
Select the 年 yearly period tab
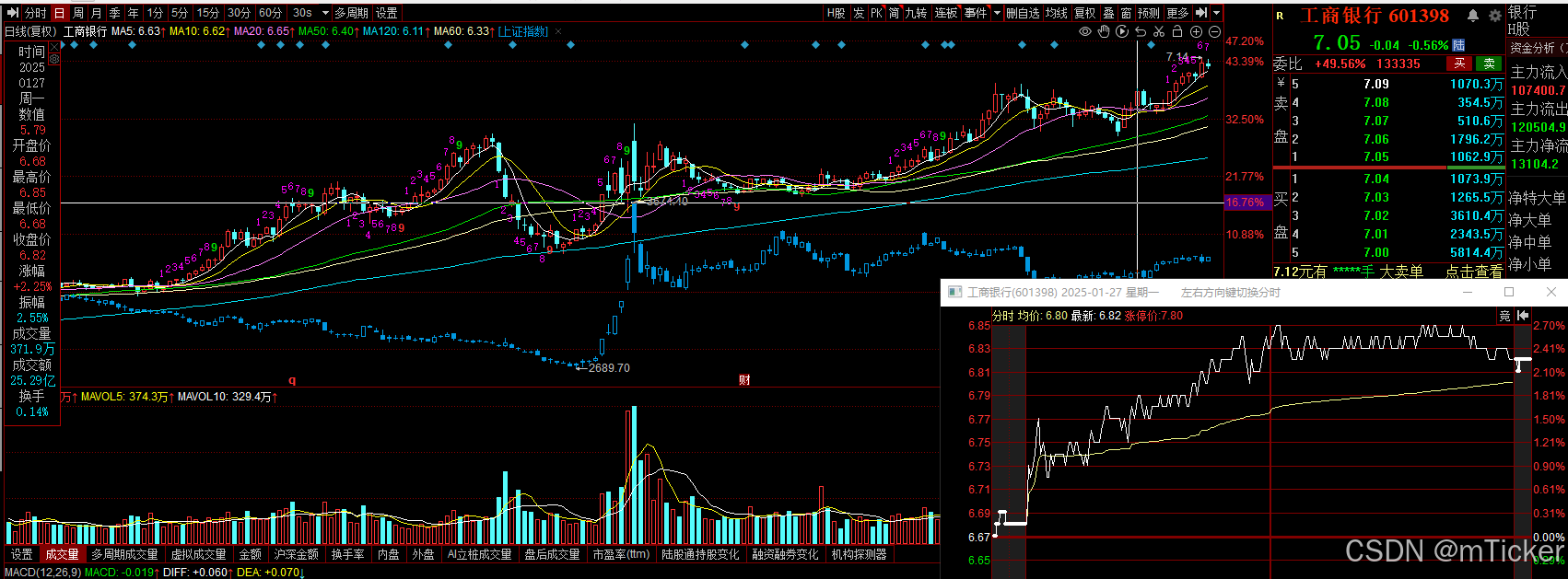134,13
